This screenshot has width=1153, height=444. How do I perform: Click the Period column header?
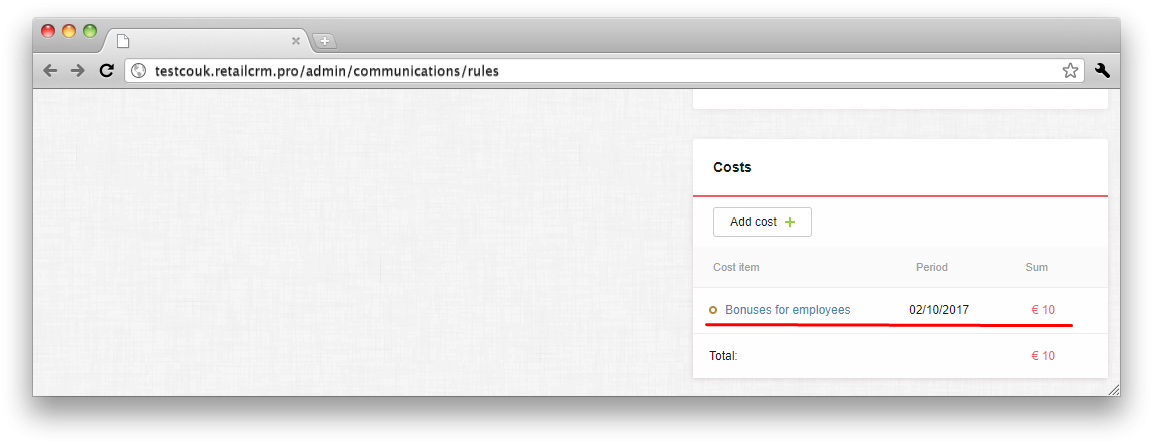pos(932,268)
